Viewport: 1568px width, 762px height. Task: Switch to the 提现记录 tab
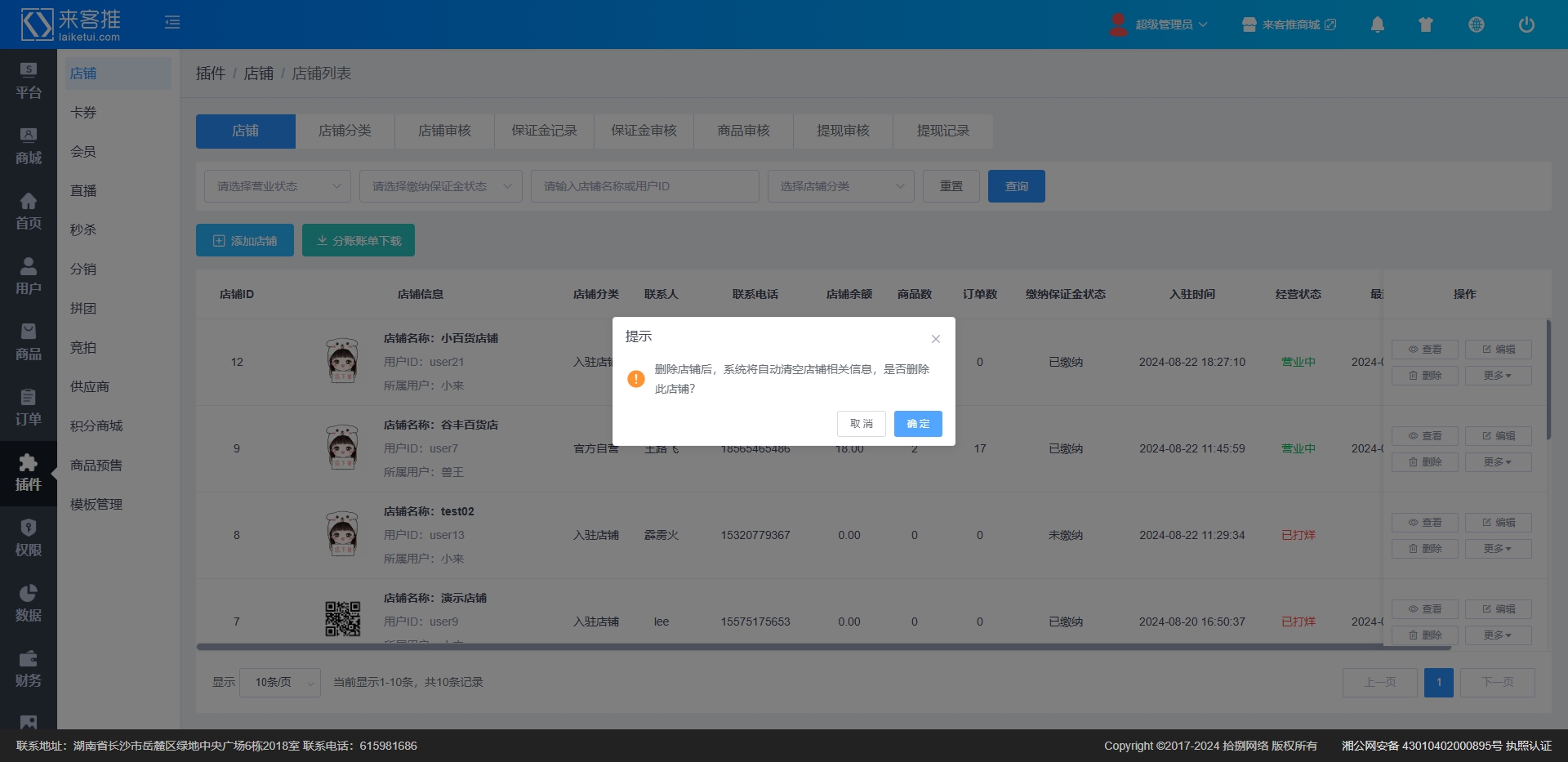coord(942,131)
